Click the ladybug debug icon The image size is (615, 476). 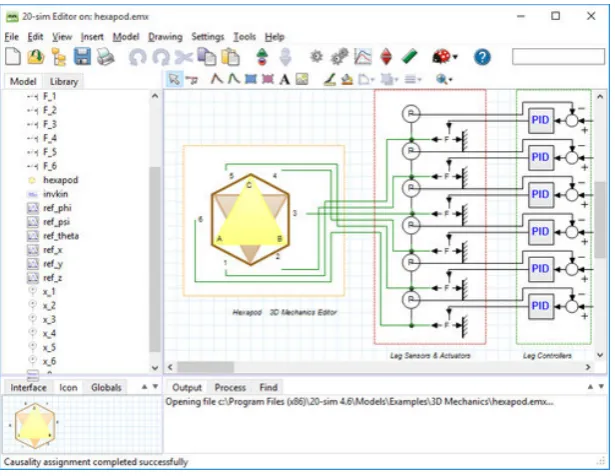point(441,57)
